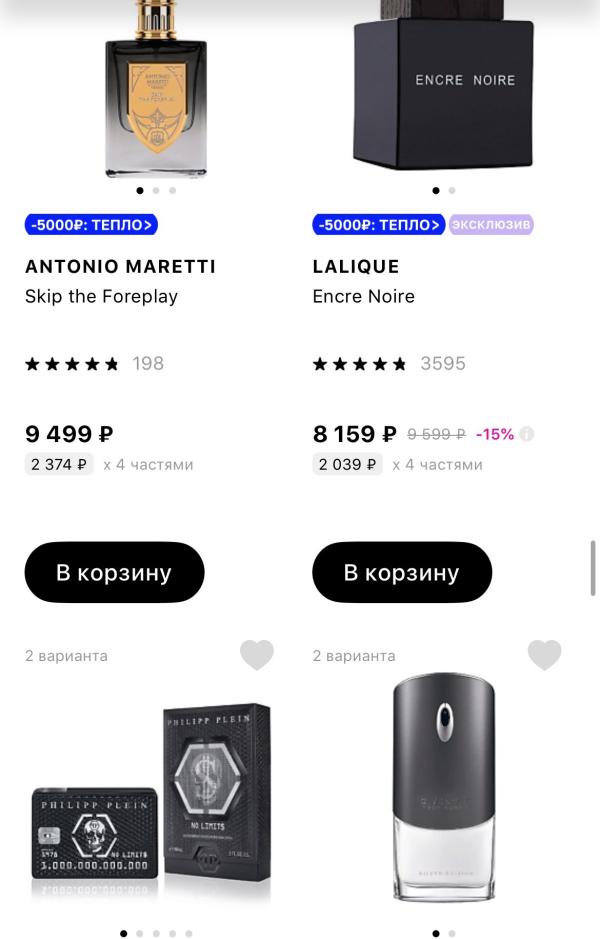The width and height of the screenshot is (600, 939).
Task: Open Encre Noire product title
Action: coord(363,296)
